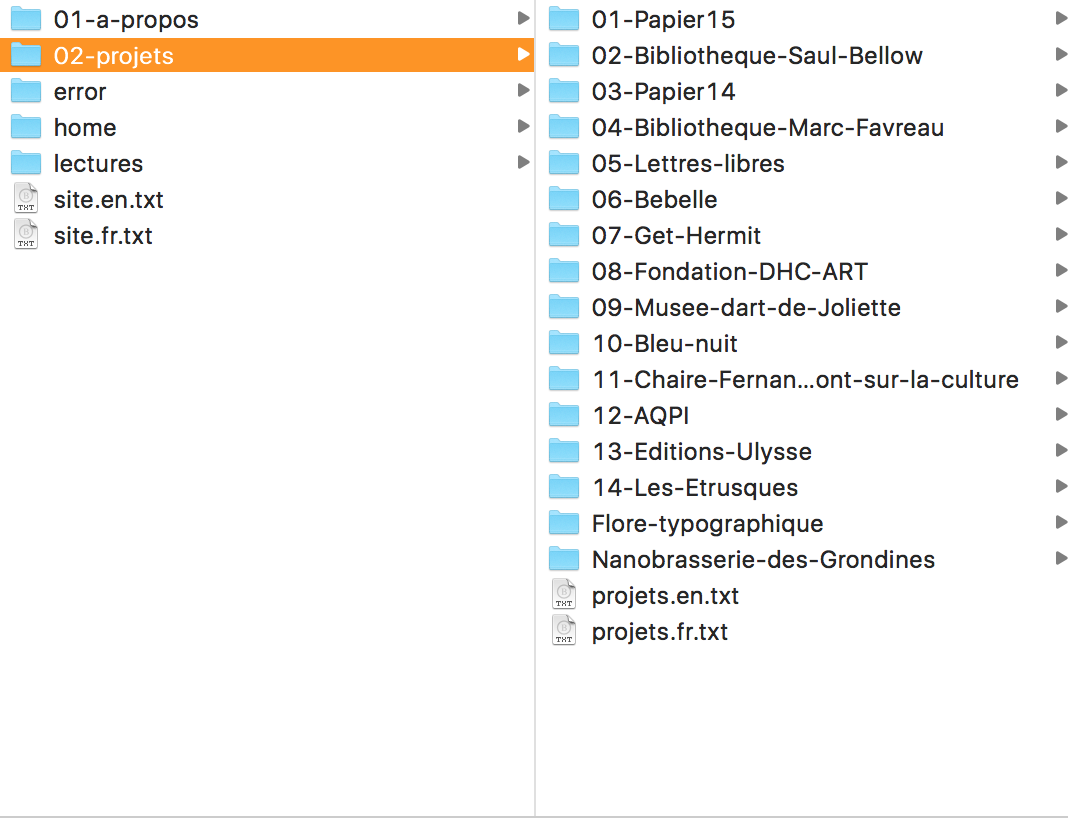Select the '11-Chaire-Fernan…ont-sur-la-culture' name

(x=805, y=379)
